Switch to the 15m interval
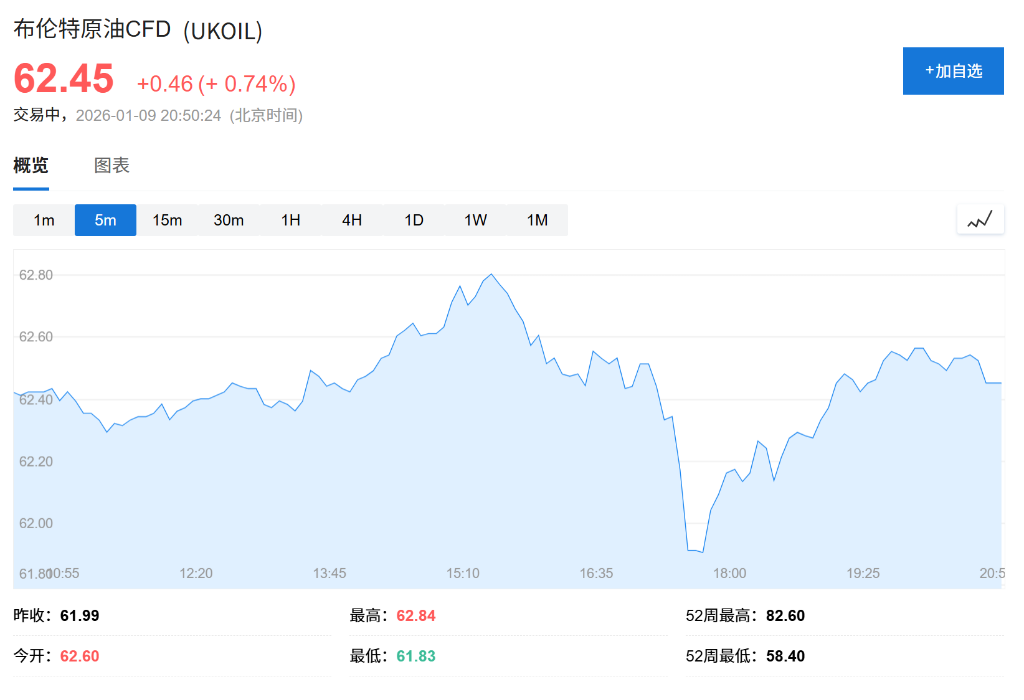Image resolution: width=1024 pixels, height=700 pixels. click(x=166, y=219)
